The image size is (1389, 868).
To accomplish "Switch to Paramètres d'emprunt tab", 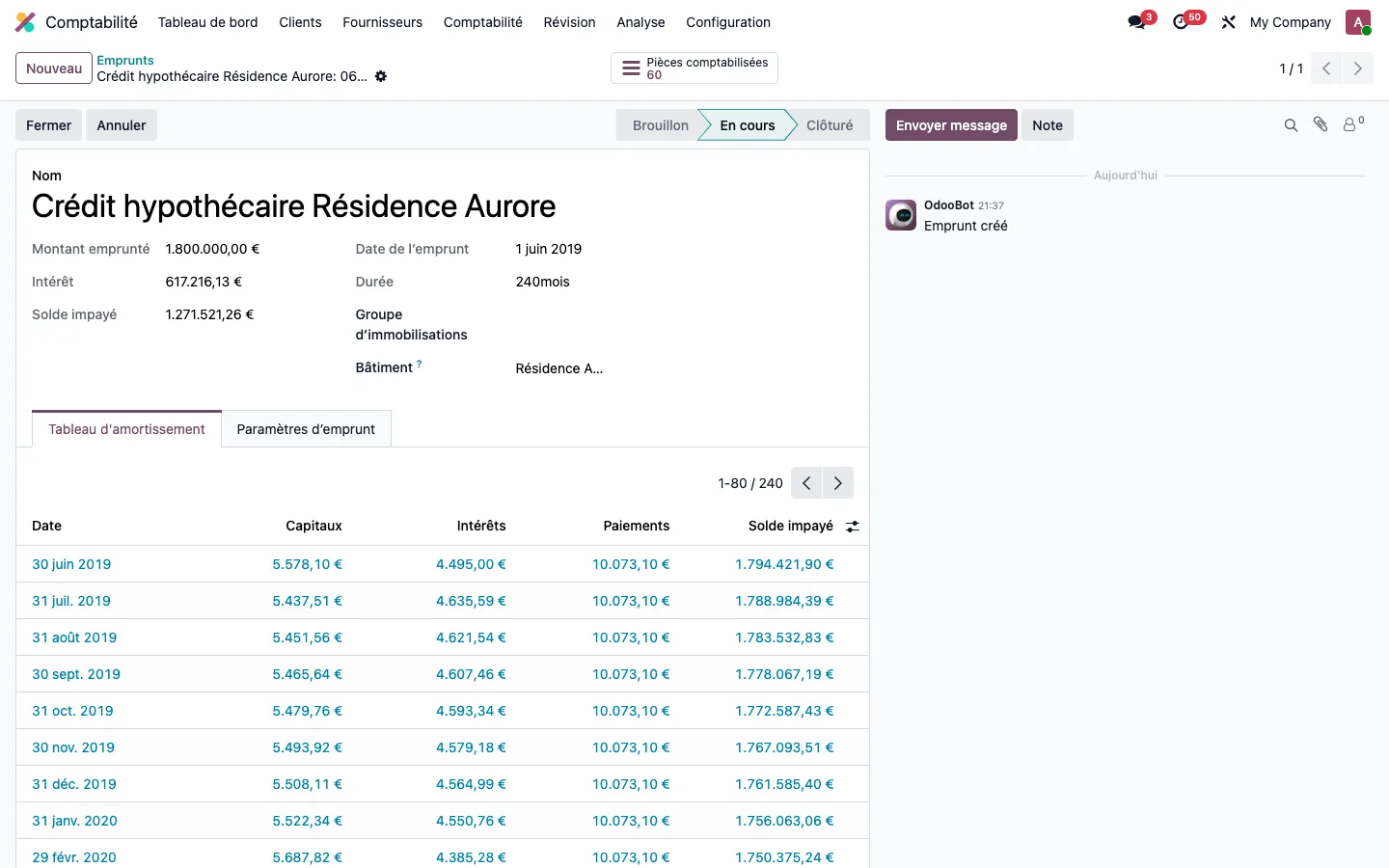I will coord(306,429).
